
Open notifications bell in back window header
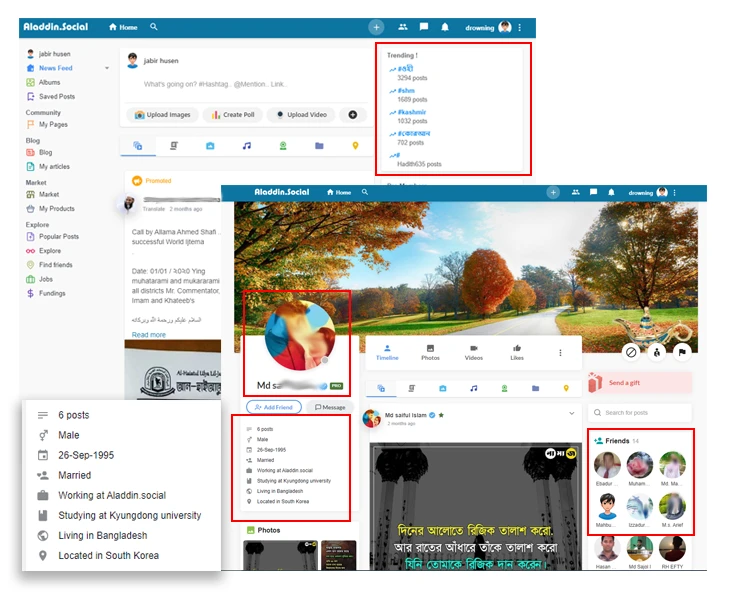coord(445,27)
